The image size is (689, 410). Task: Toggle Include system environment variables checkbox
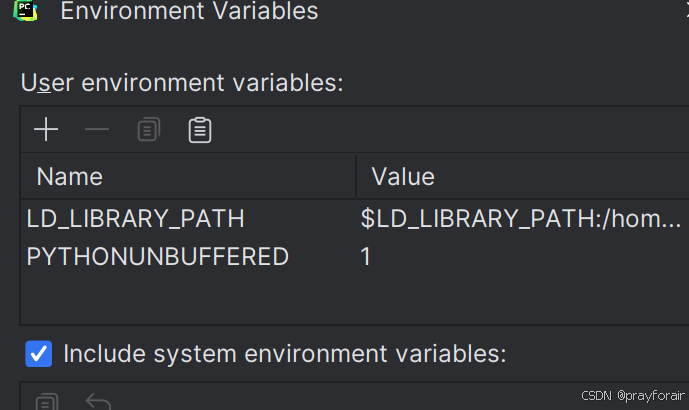pyautogui.click(x=39, y=353)
